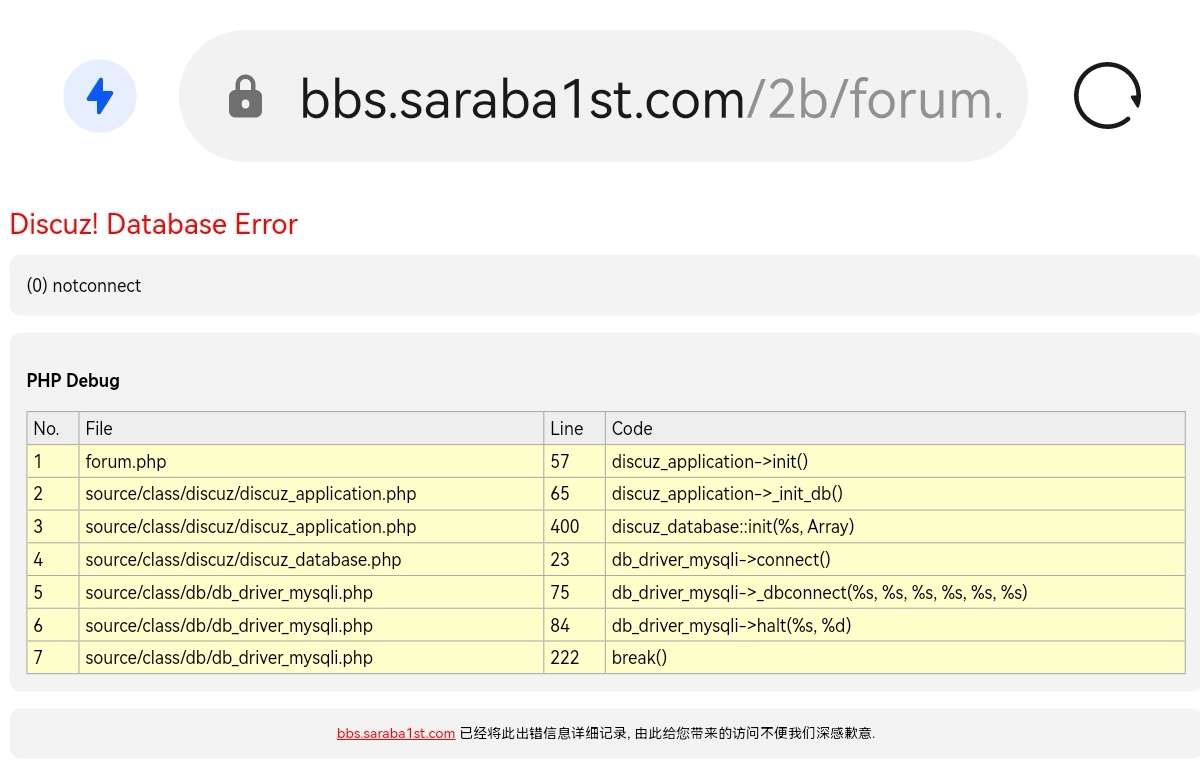Select the line number 222 cell
1200x776 pixels.
click(574, 658)
